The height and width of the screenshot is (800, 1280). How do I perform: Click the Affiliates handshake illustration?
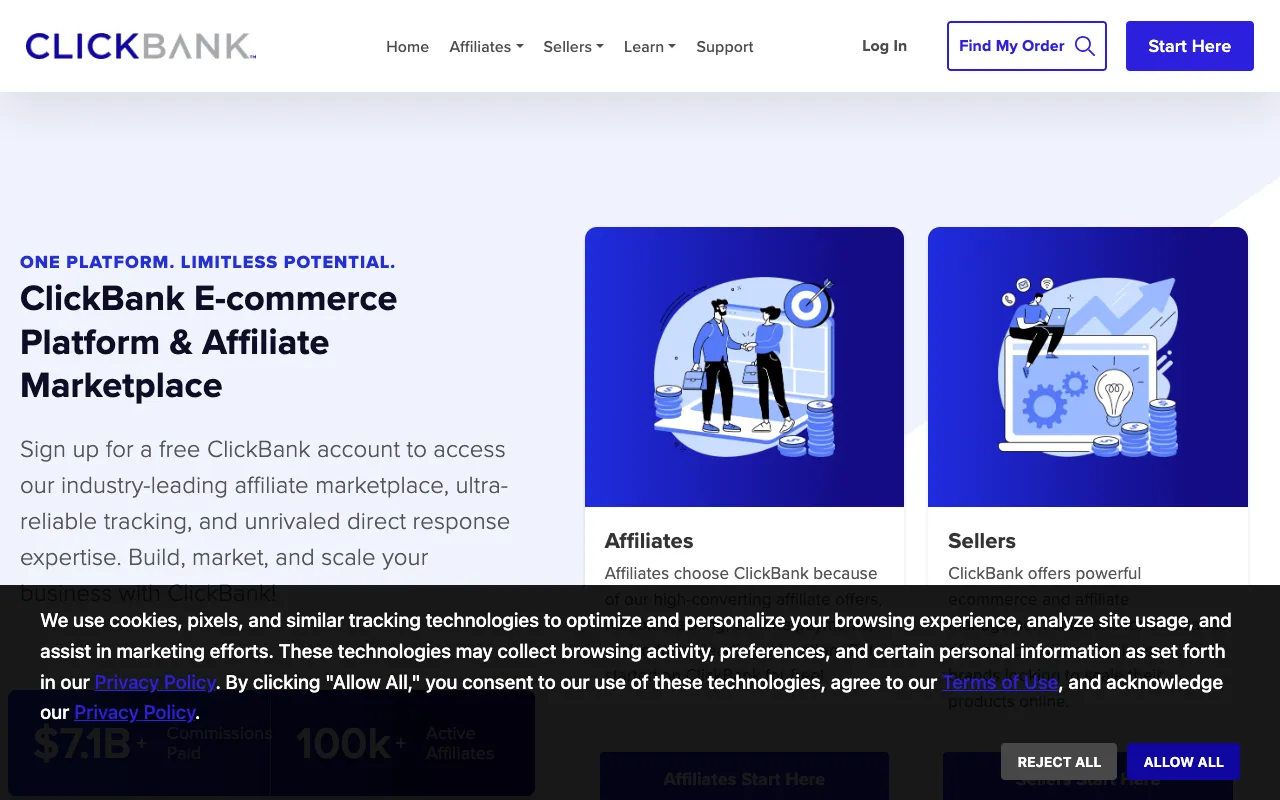point(744,366)
